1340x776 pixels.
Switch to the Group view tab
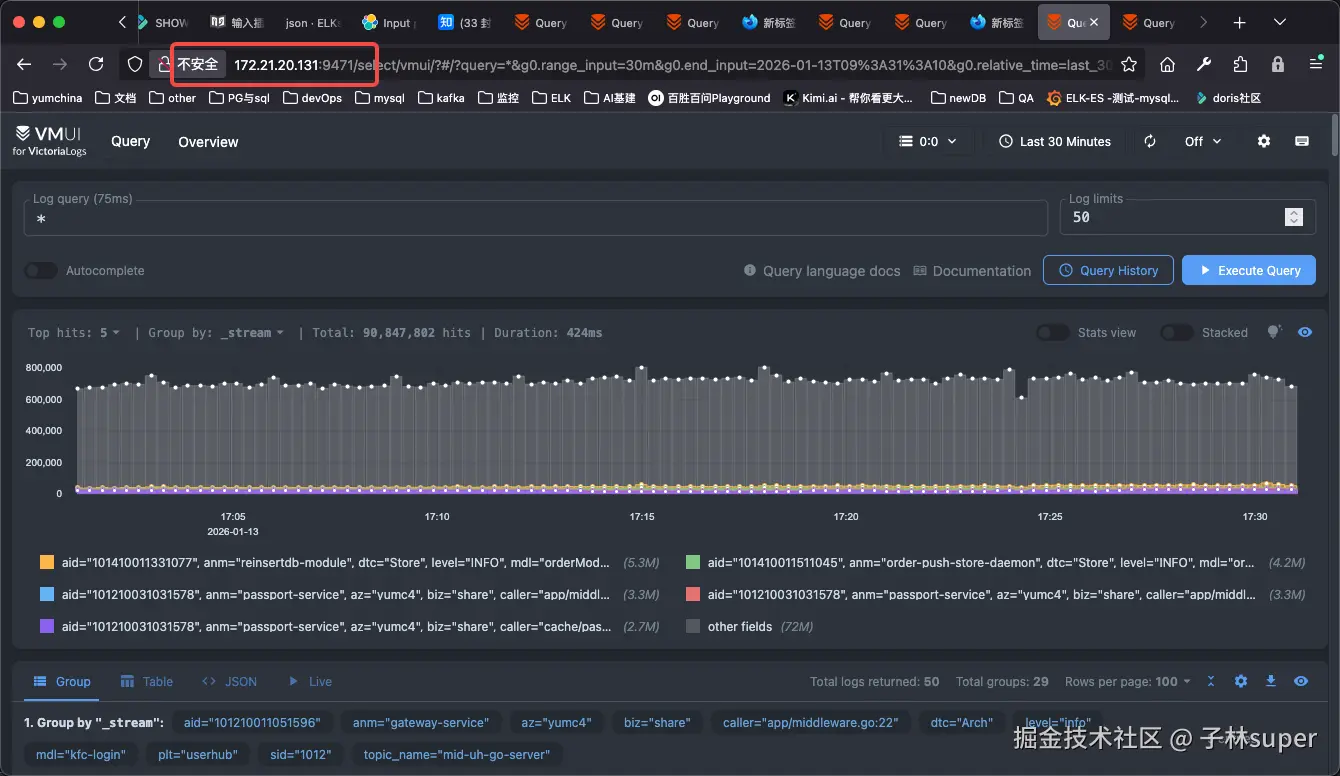click(x=62, y=681)
